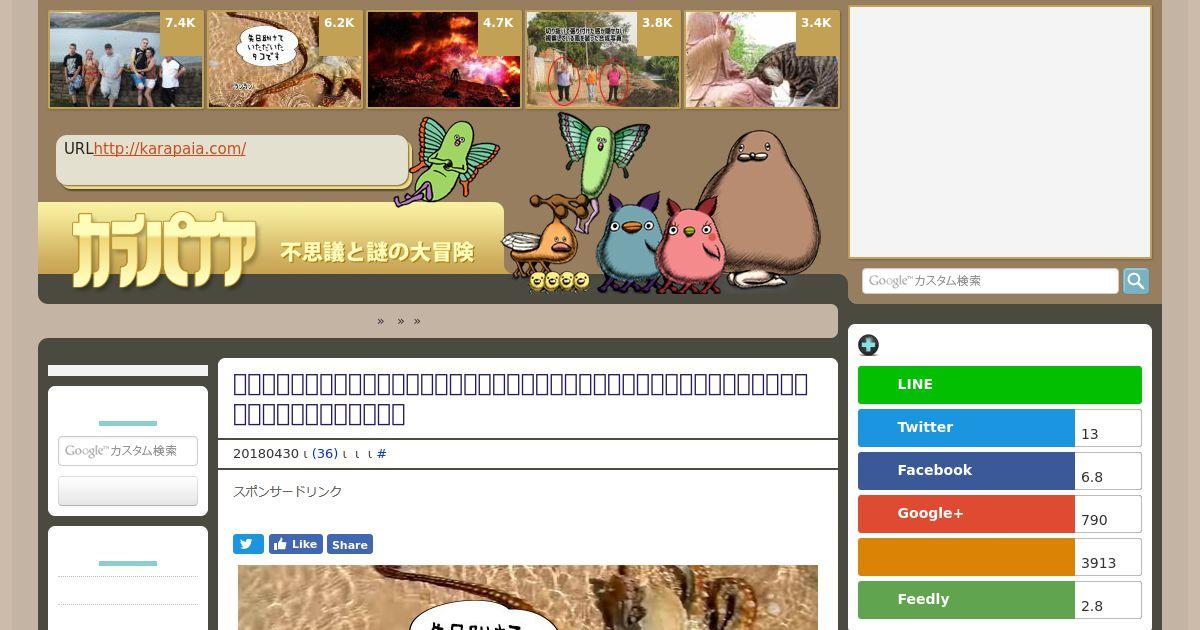
Task: Open the 3.4K cat thumbnail
Action: click(x=762, y=60)
